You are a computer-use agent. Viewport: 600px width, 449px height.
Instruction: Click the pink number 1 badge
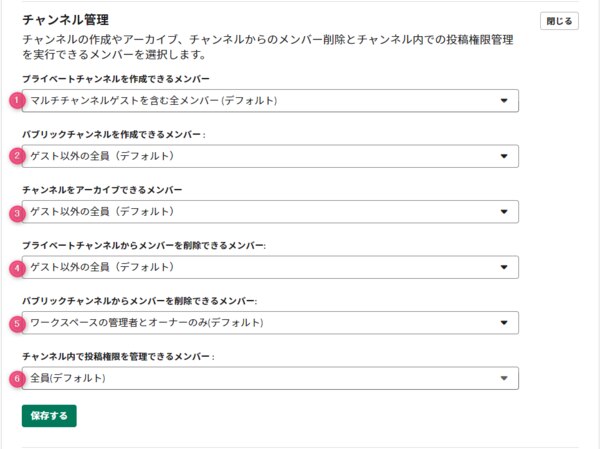point(17,101)
